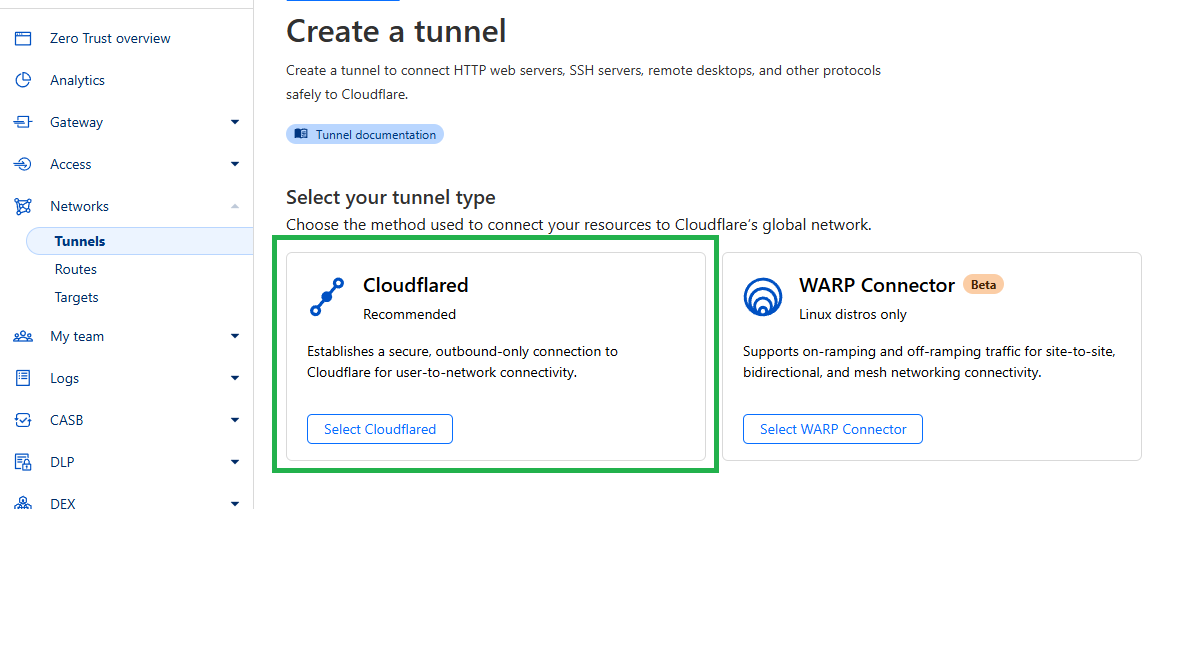This screenshot has width=1178, height=648.
Task: Click the DEX menu label
Action: (63, 504)
